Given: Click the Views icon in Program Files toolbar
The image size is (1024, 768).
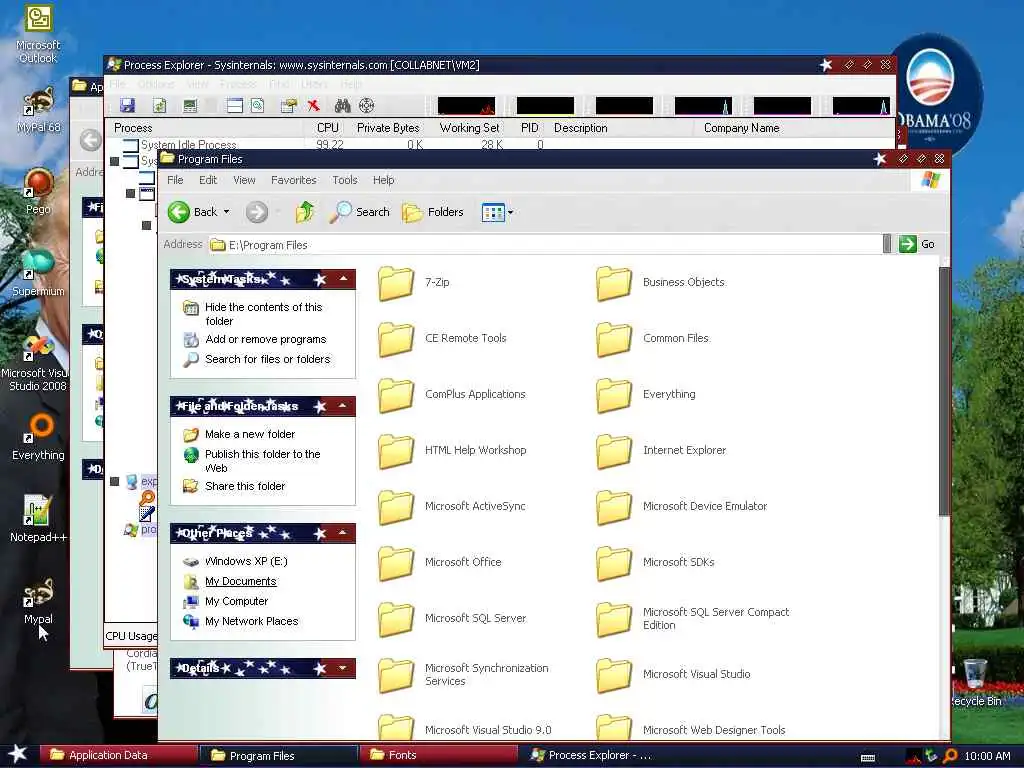Looking at the screenshot, I should [493, 212].
